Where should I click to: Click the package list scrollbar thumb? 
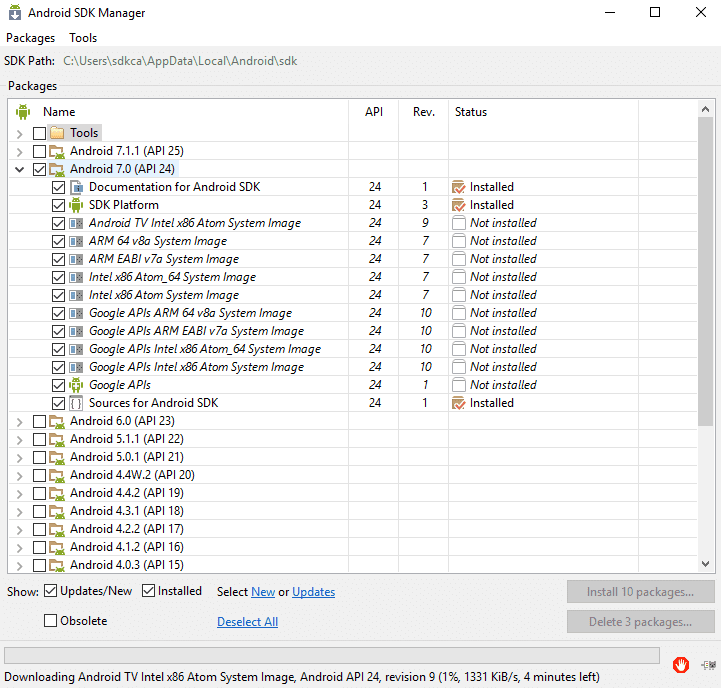(705, 271)
